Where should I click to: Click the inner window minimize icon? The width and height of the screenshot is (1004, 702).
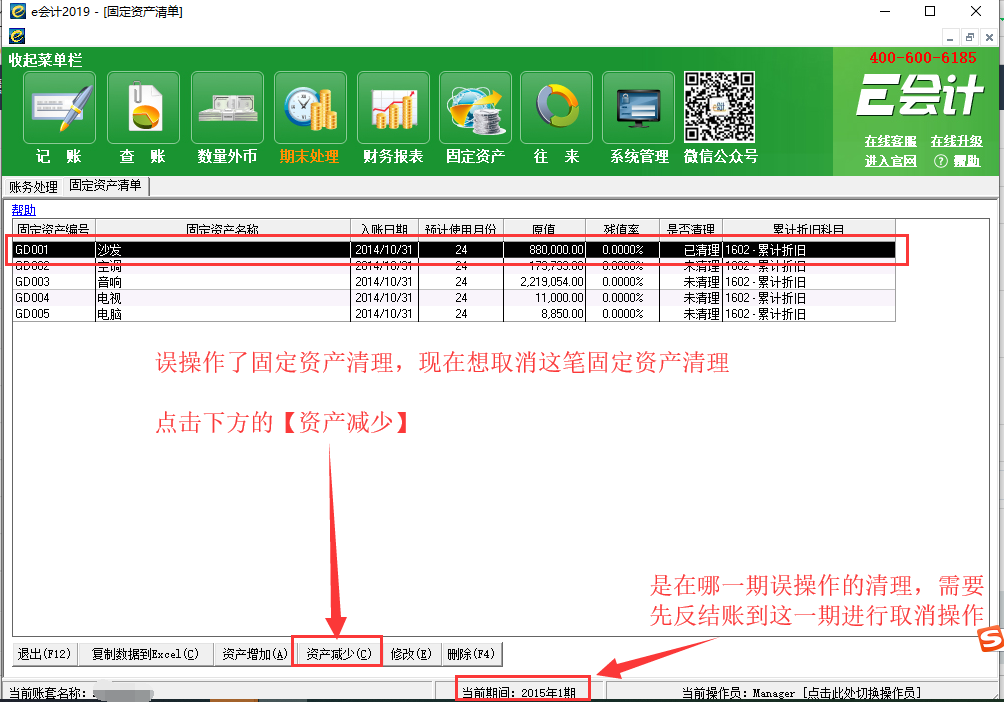click(x=950, y=37)
